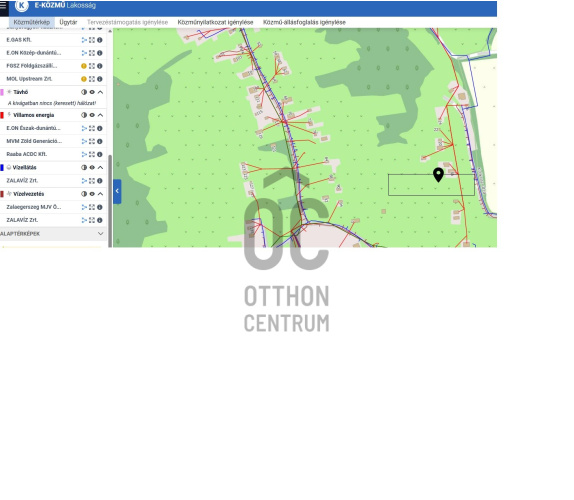Click the blue Vízellátás color swatch
The height and width of the screenshot is (500, 574).
coord(2,168)
